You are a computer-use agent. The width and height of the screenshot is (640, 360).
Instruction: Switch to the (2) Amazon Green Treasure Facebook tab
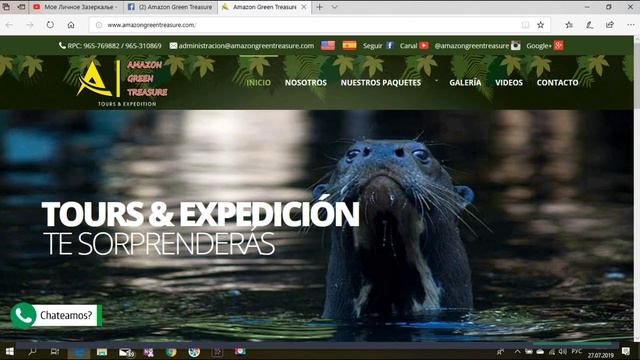click(x=171, y=7)
